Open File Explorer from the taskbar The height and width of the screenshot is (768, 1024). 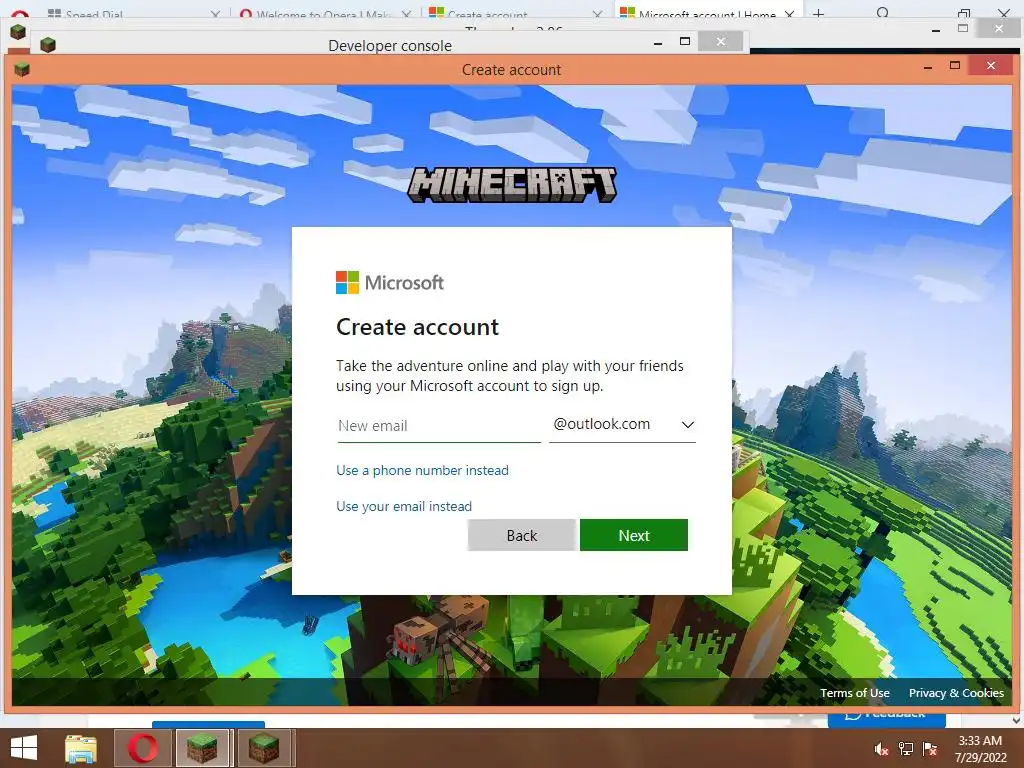pyautogui.click(x=81, y=748)
